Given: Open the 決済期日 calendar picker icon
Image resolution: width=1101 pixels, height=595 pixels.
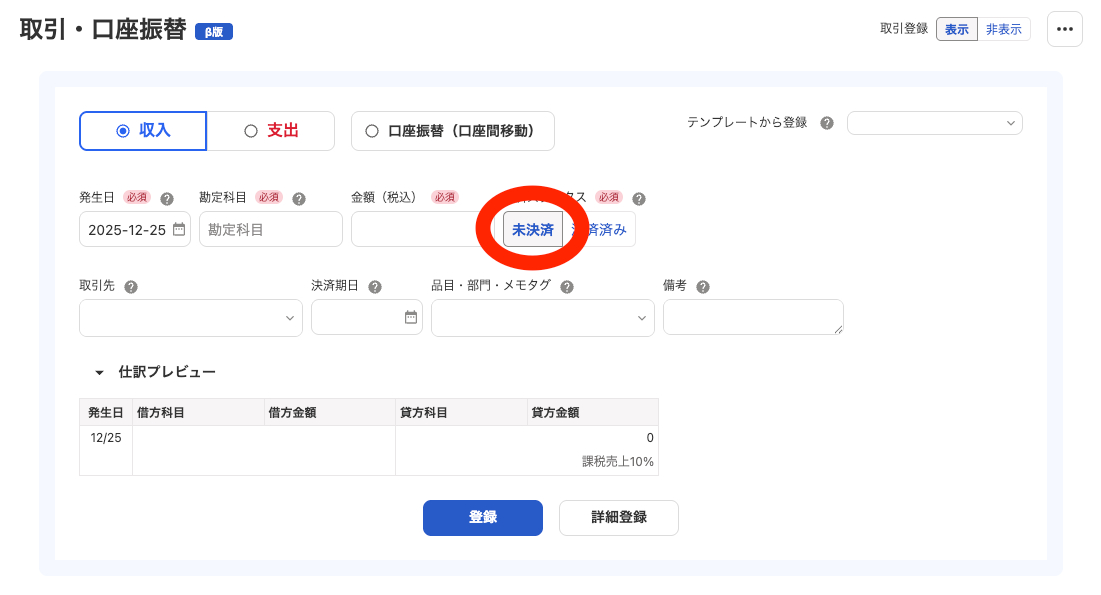Looking at the screenshot, I should pyautogui.click(x=412, y=317).
